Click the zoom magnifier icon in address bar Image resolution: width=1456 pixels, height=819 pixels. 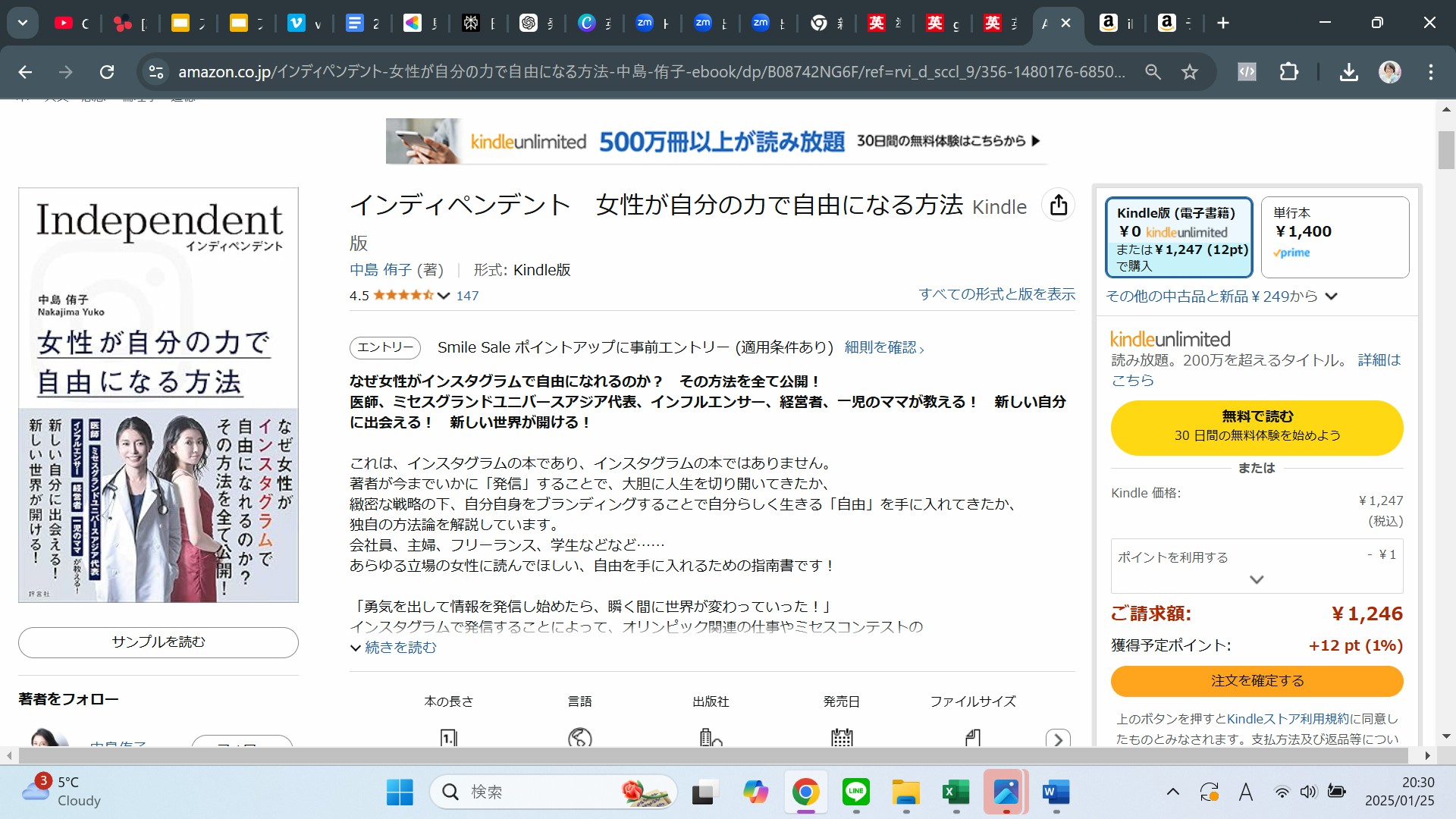[x=1153, y=72]
